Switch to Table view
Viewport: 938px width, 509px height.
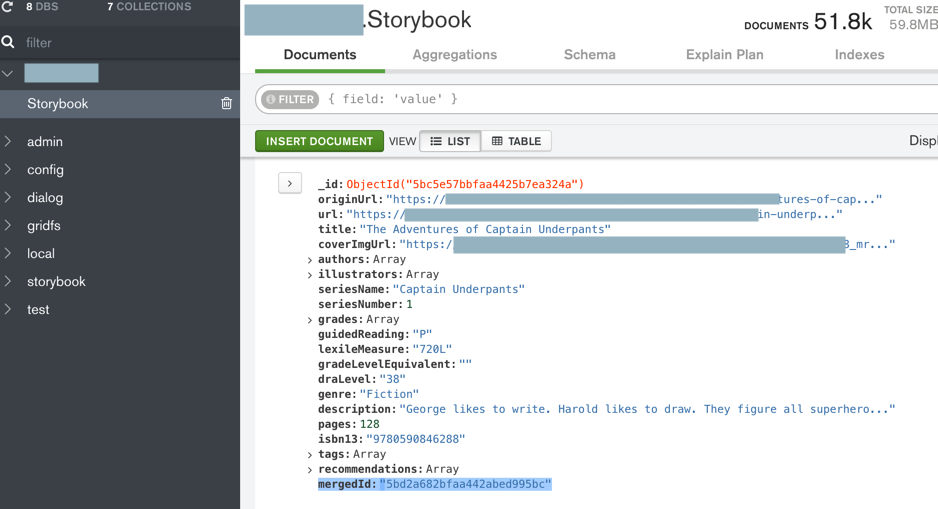[x=516, y=141]
